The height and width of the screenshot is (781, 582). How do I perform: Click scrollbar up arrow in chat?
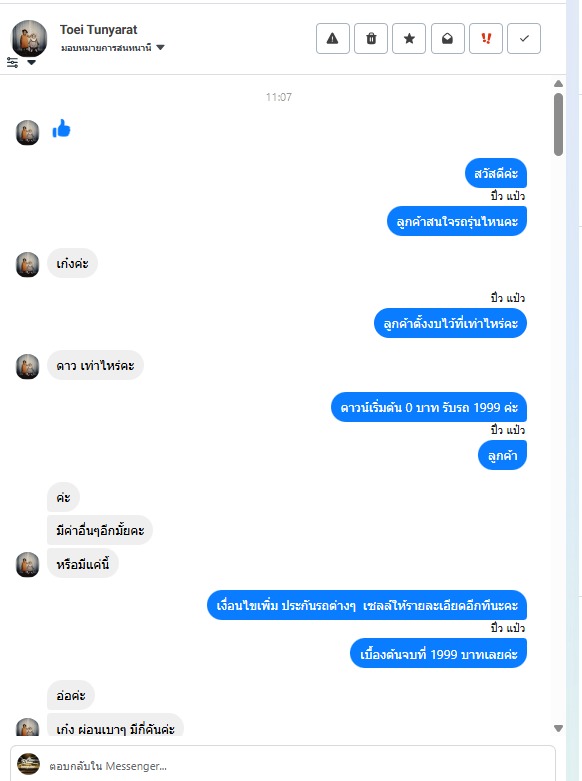click(x=559, y=84)
